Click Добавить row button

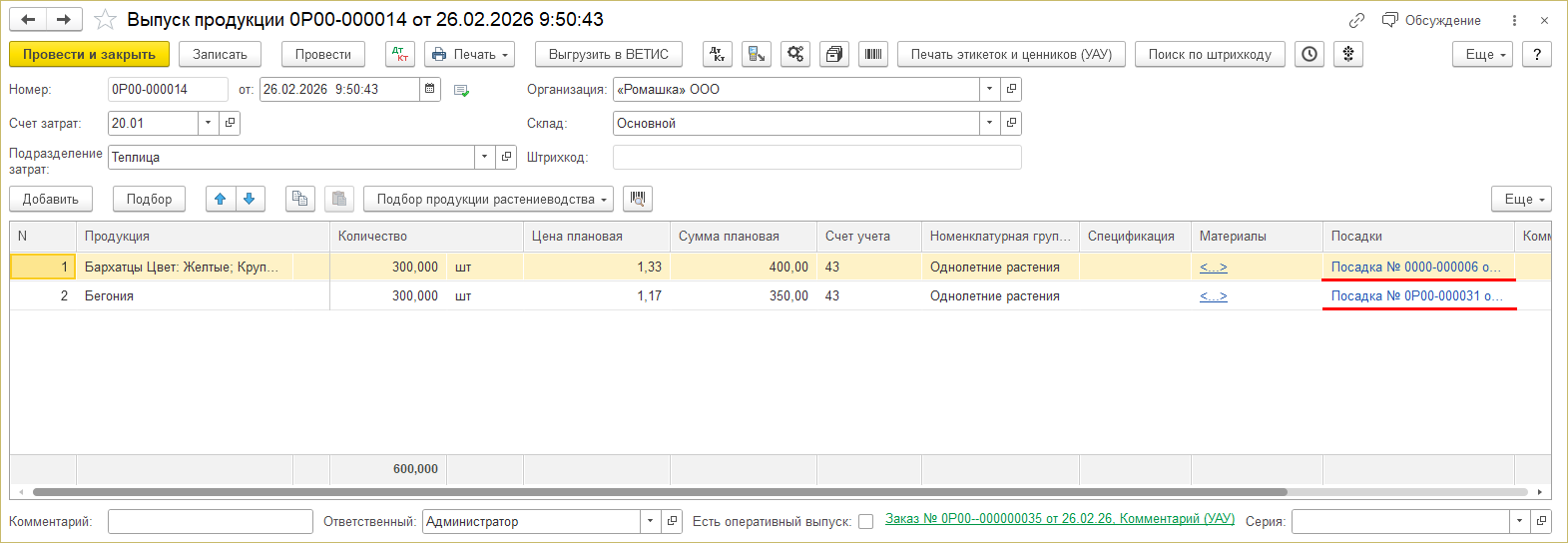tap(51, 199)
